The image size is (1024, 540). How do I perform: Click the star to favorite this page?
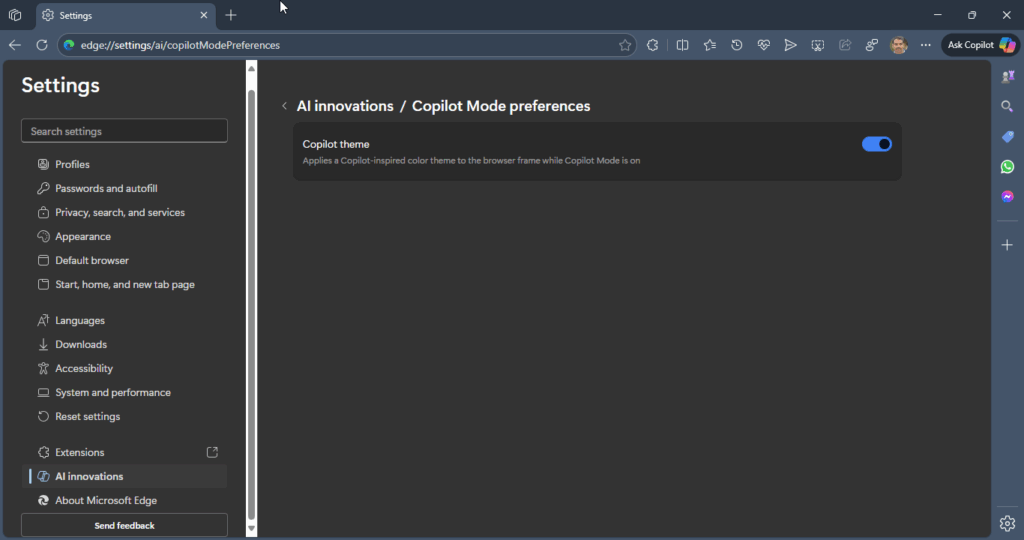625,45
